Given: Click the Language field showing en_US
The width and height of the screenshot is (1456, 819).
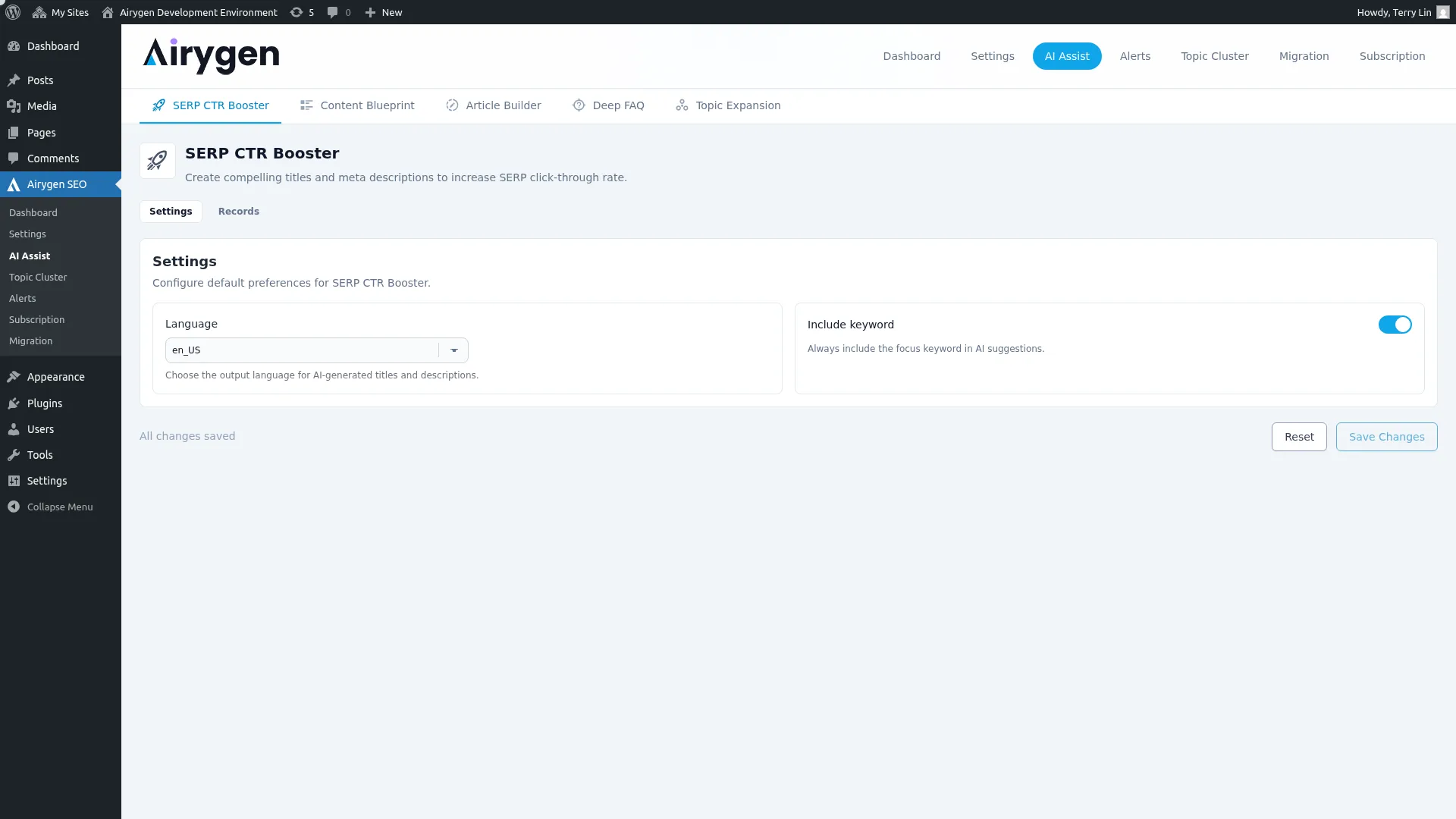Looking at the screenshot, I should (316, 350).
